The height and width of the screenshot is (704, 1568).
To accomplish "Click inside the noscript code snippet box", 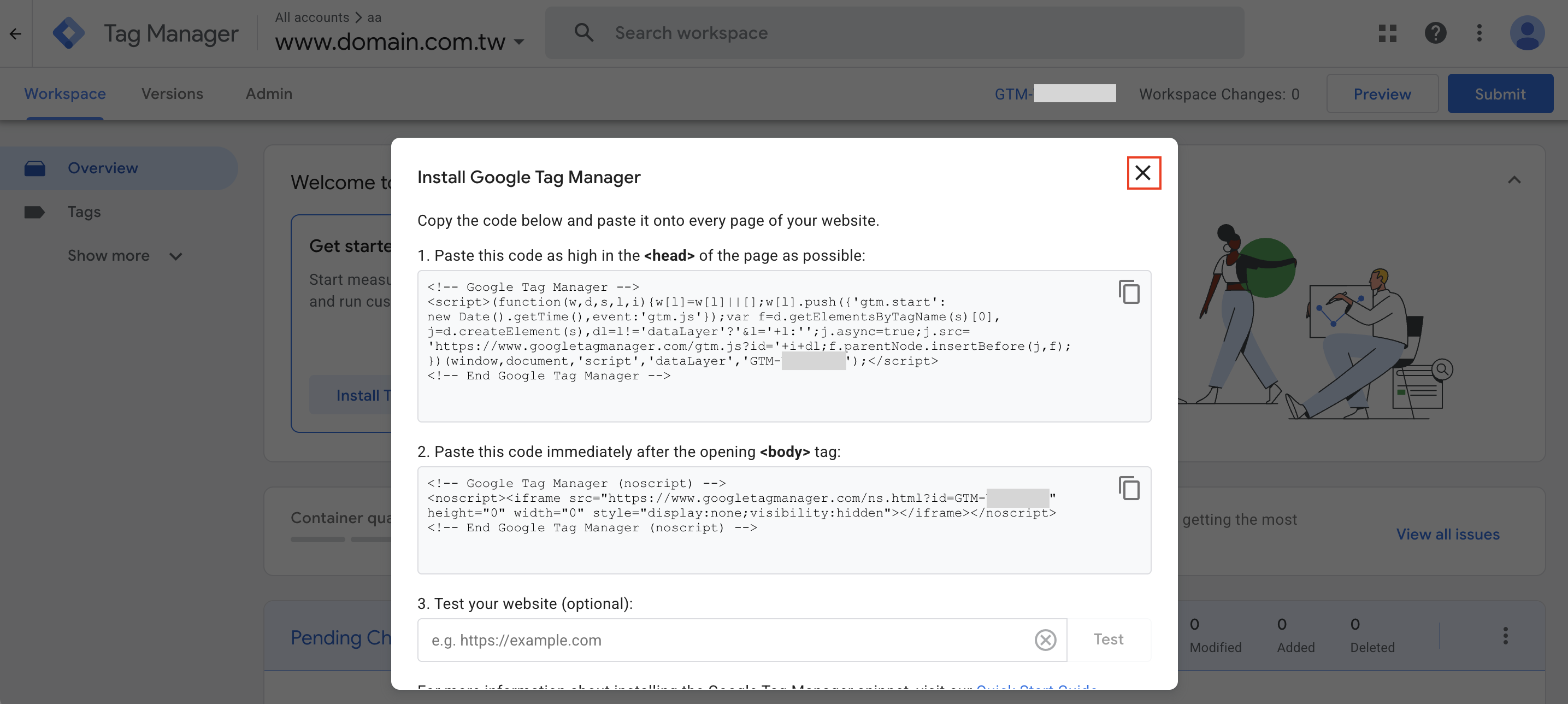I will [783, 520].
